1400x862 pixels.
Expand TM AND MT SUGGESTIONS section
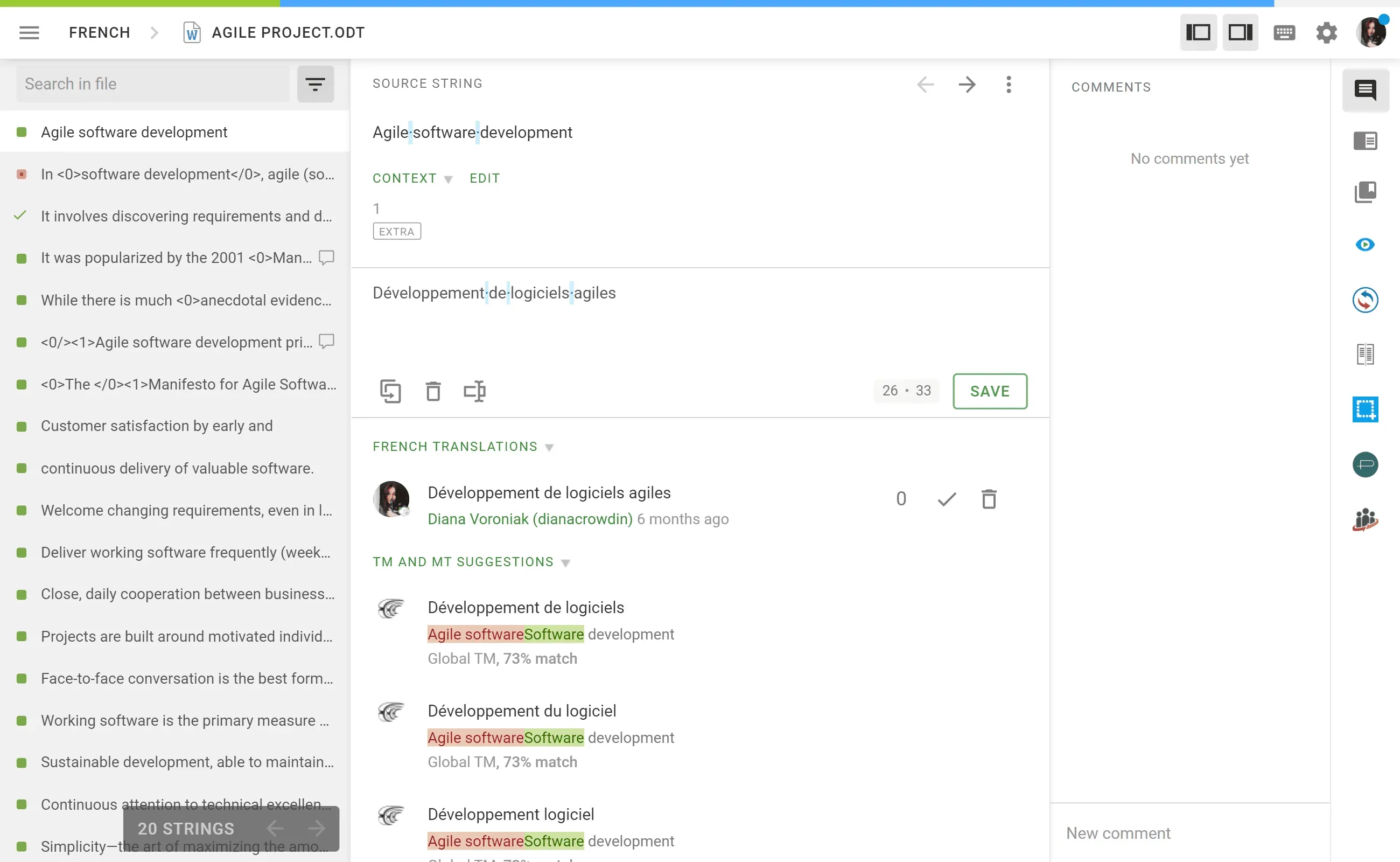coord(567,562)
